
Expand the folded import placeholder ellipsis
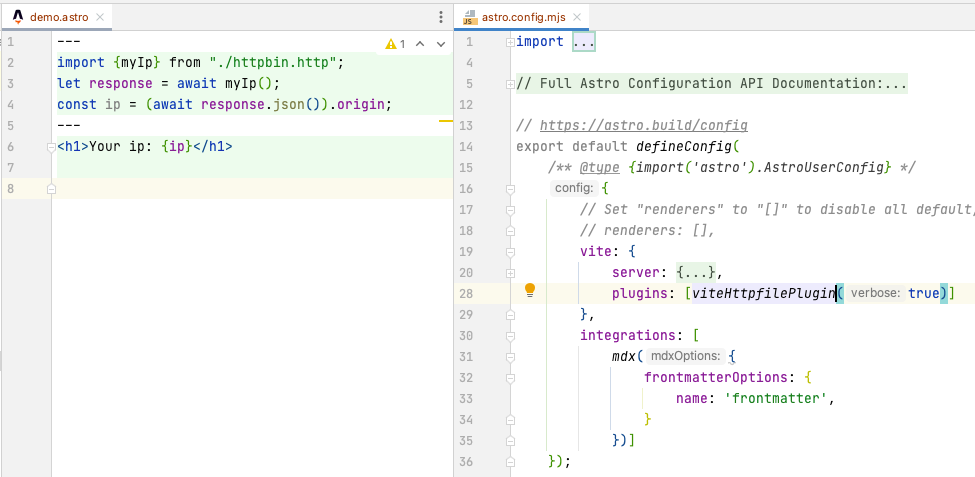point(584,42)
